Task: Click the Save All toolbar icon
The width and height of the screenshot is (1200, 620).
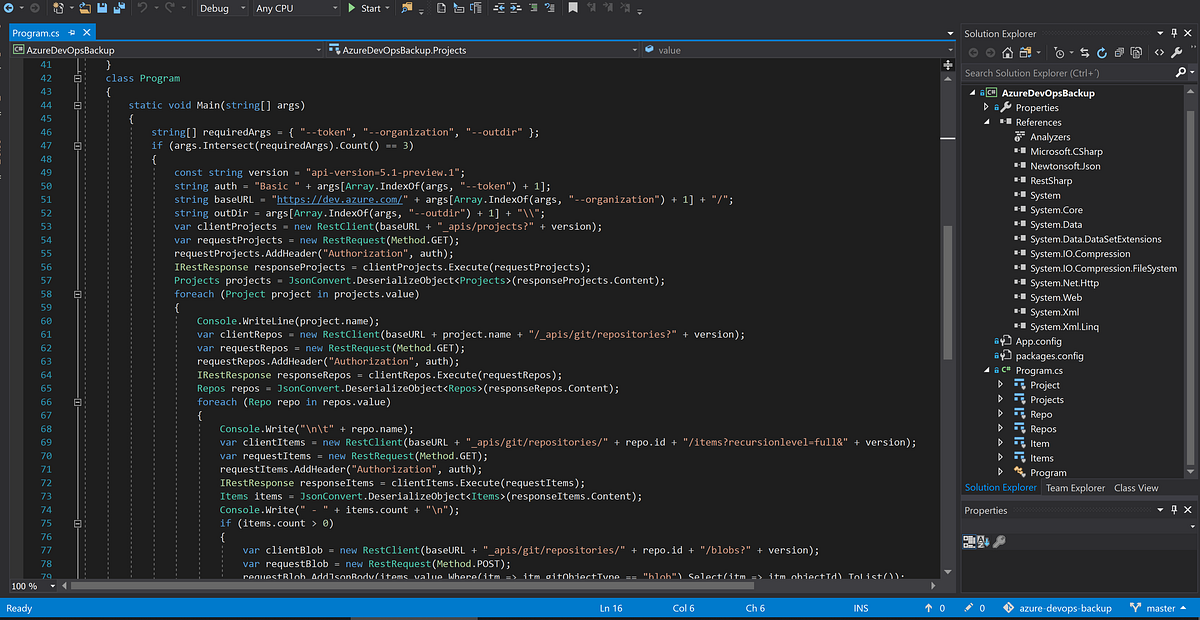Action: tap(119, 8)
